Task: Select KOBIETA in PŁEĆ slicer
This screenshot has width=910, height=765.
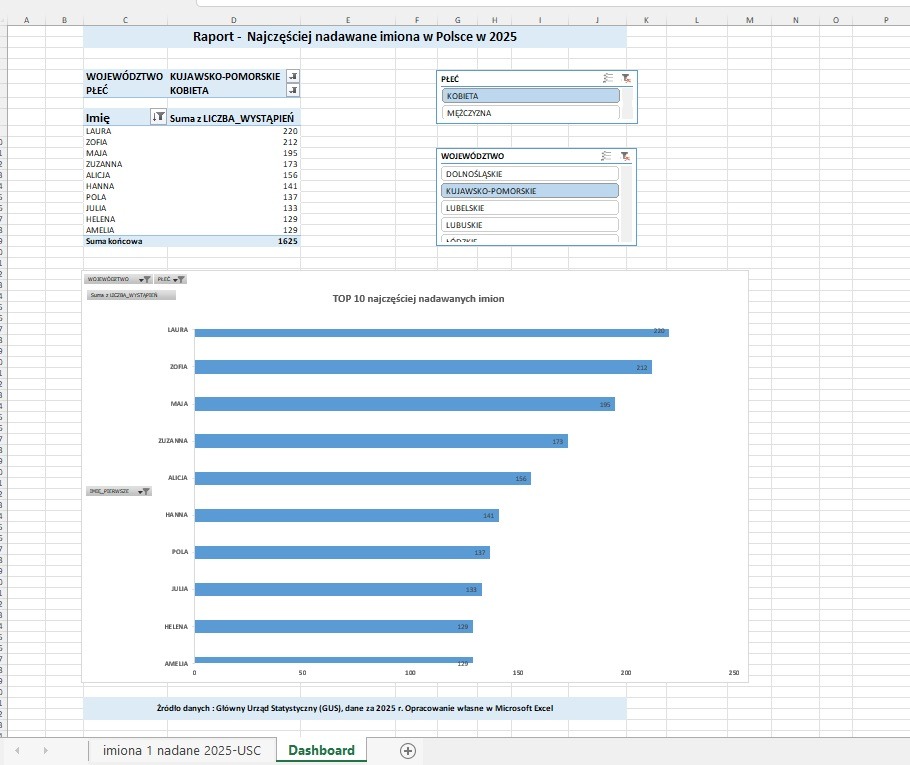Action: pos(530,96)
